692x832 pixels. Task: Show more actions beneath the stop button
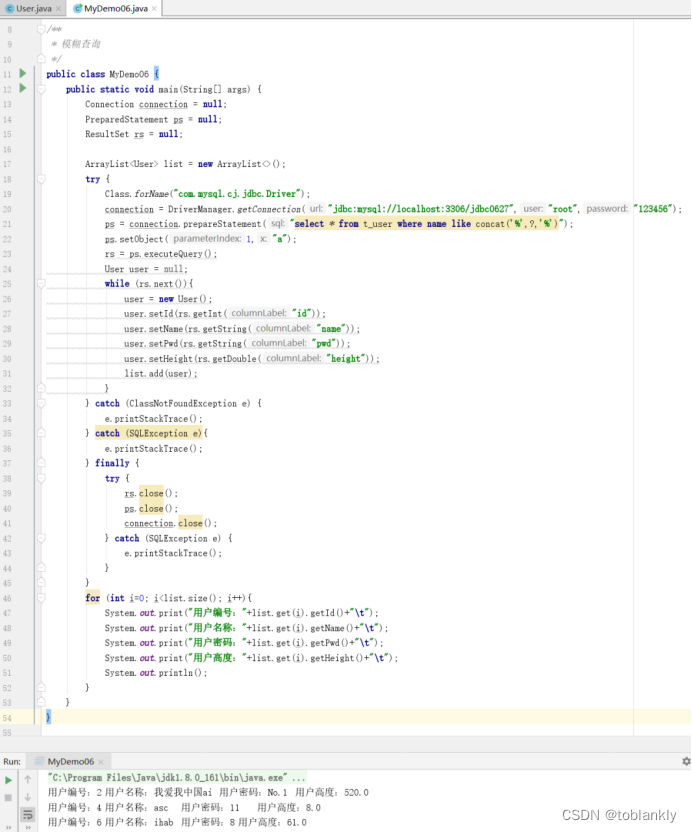click(8, 827)
